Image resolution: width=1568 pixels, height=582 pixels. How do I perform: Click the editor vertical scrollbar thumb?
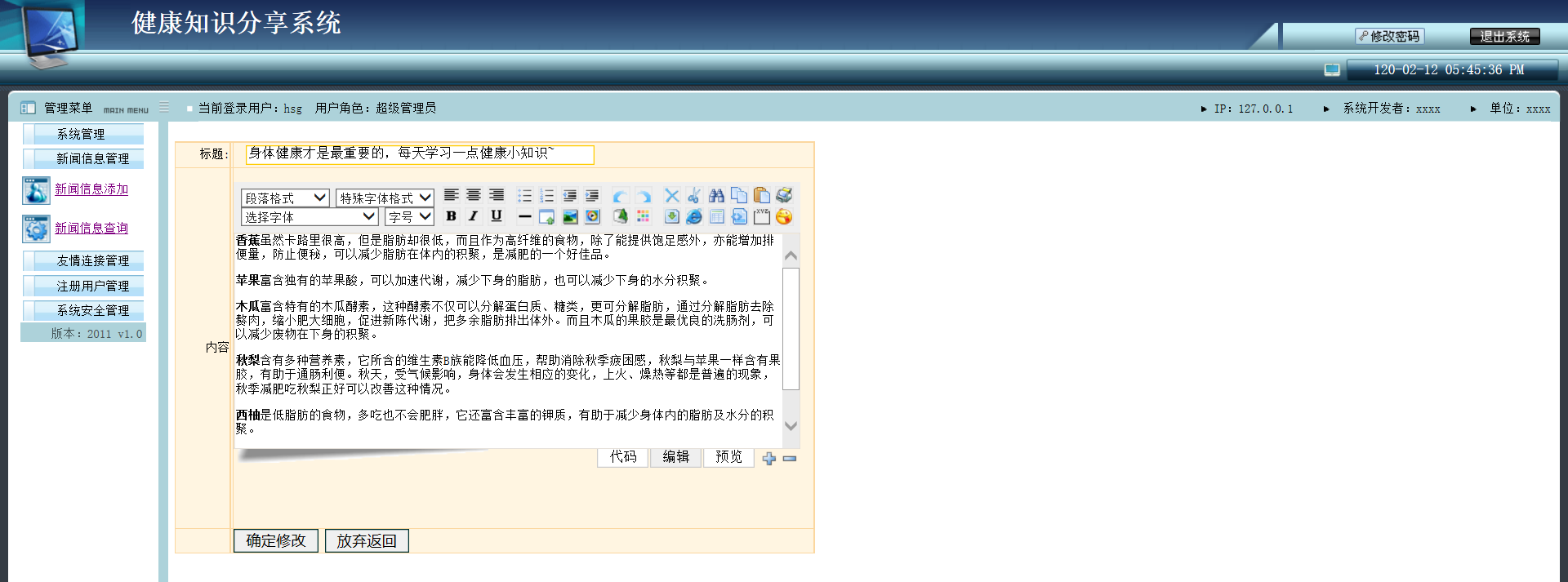click(x=791, y=328)
